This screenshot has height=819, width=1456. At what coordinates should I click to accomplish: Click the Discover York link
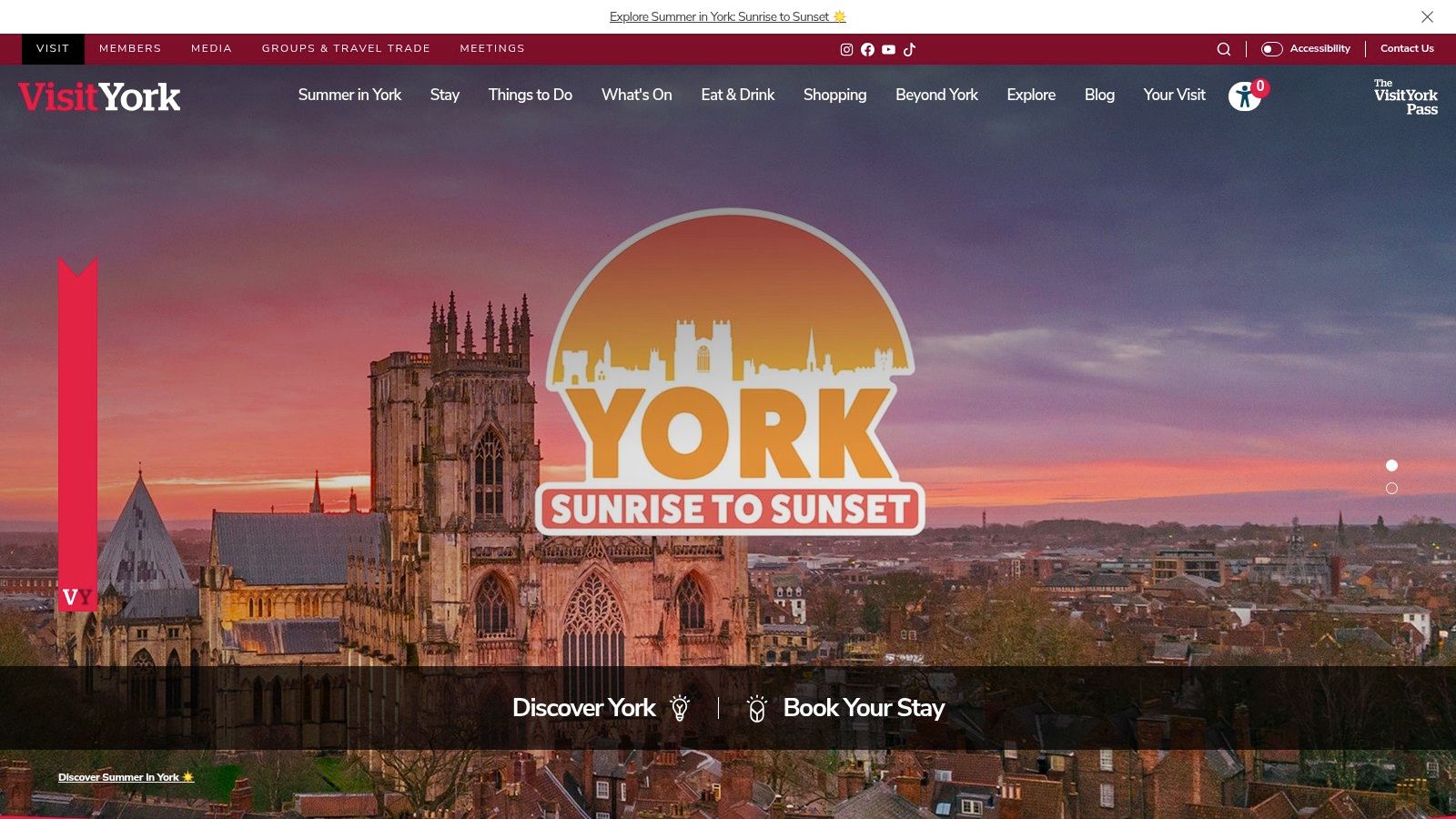(x=583, y=708)
